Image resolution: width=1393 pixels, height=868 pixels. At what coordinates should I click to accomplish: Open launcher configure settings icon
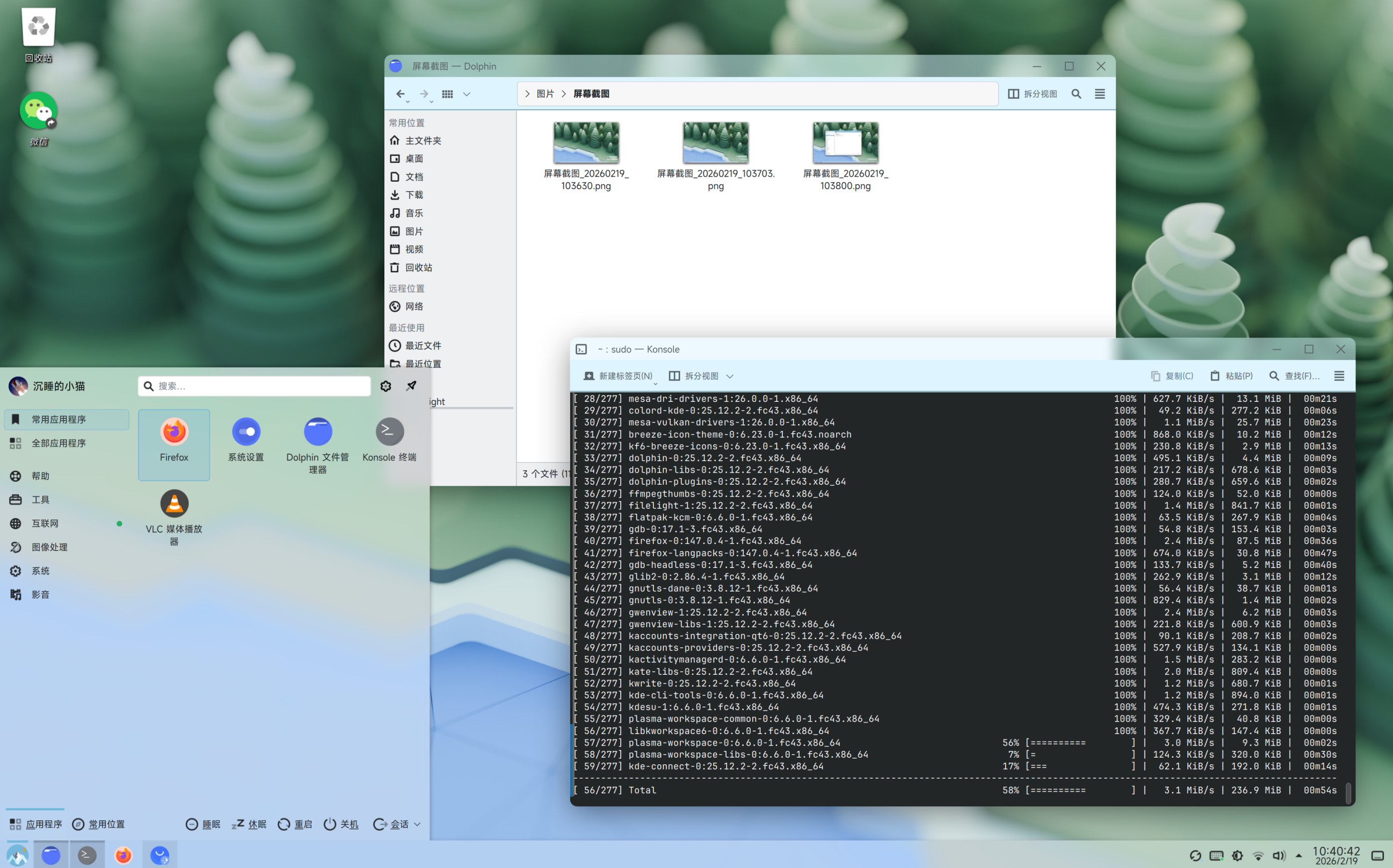(x=386, y=386)
